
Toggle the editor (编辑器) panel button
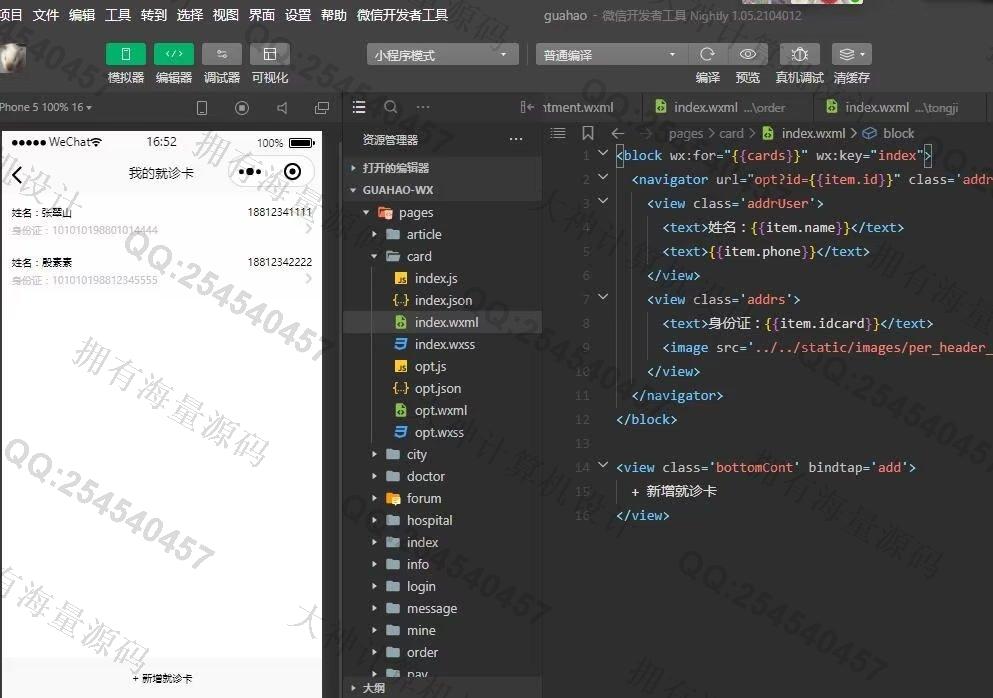click(x=174, y=54)
